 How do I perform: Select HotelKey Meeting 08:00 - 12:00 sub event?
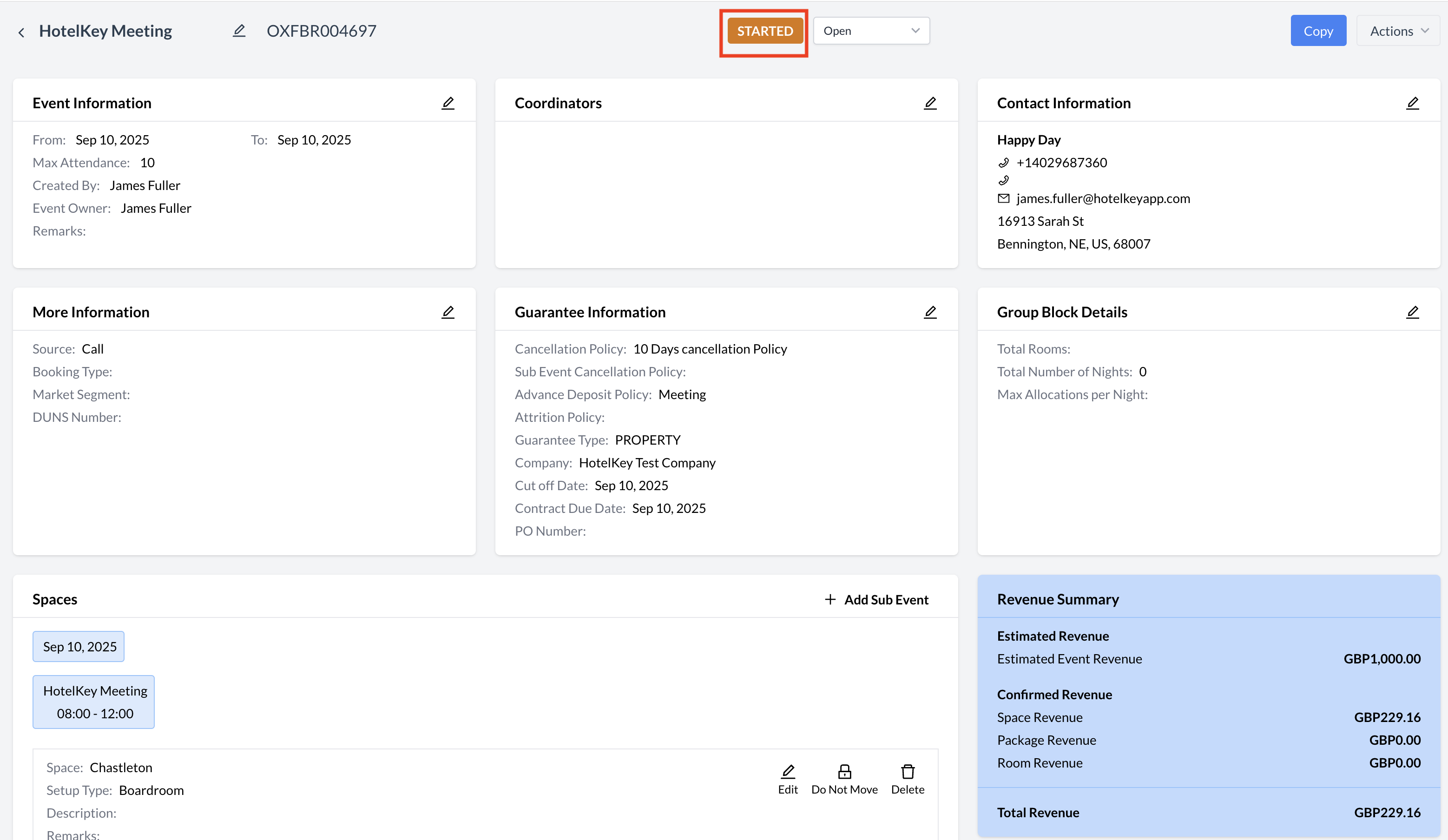click(x=94, y=702)
